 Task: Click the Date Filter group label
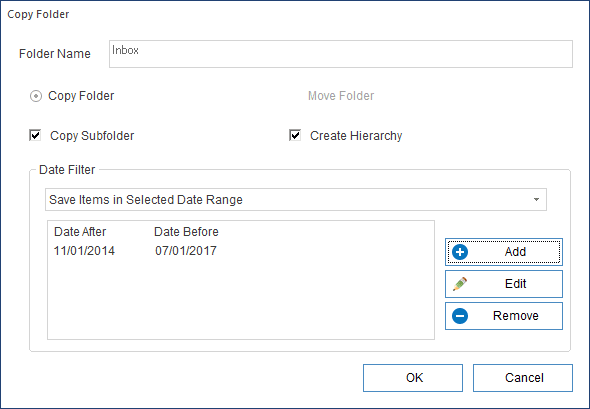point(67,170)
